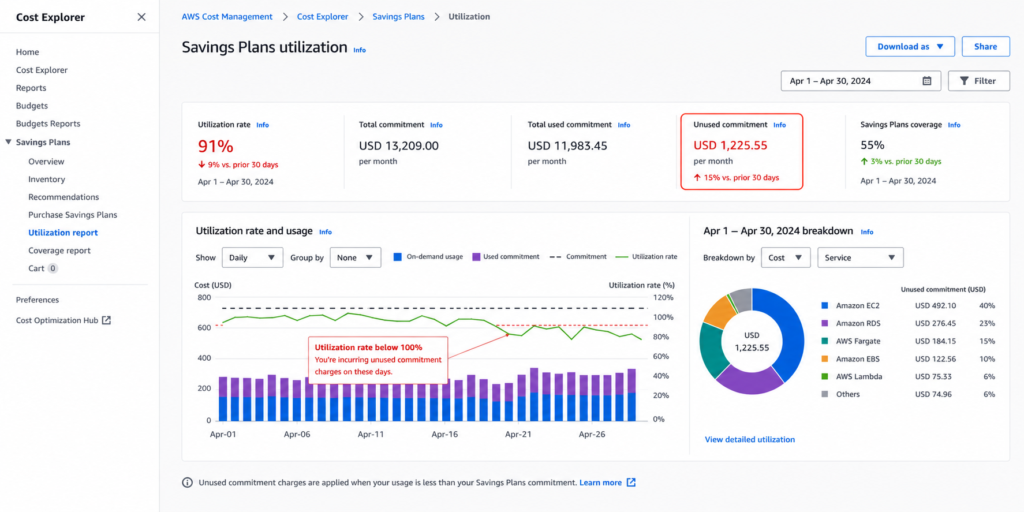The width and height of the screenshot is (1024, 512).
Task: Click Amazon EBS orange swatch in breakdown
Action: 824,359
